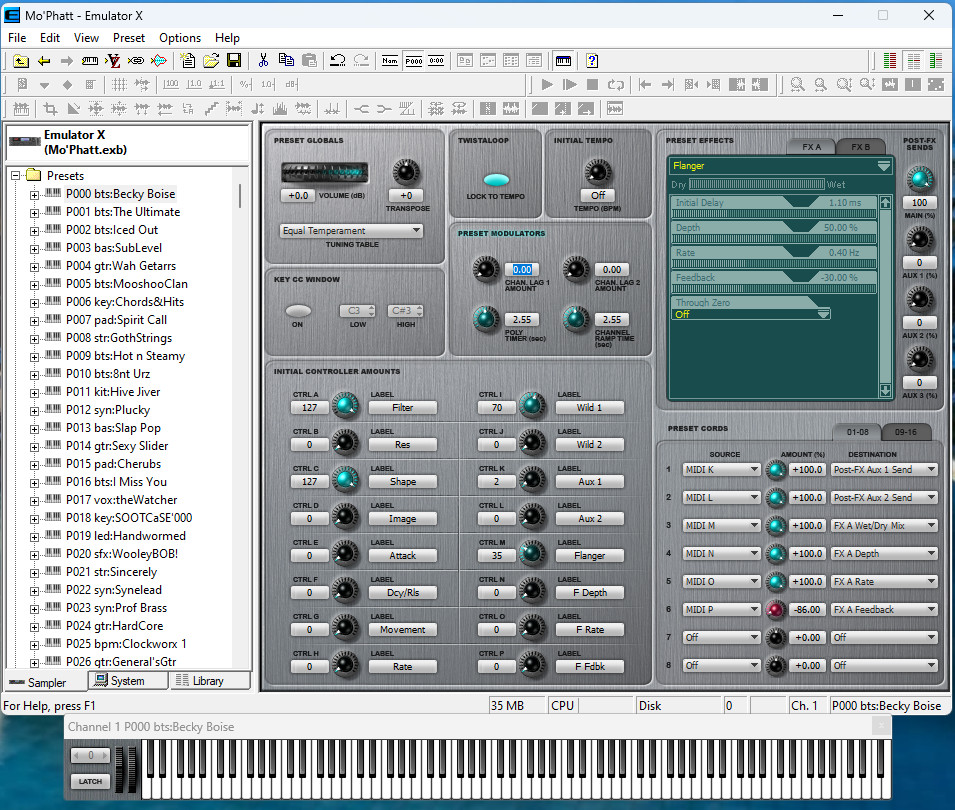Screen dimensions: 955x810
Task: Expand the P007 pad:Spirit Call preset
Action: point(34,321)
